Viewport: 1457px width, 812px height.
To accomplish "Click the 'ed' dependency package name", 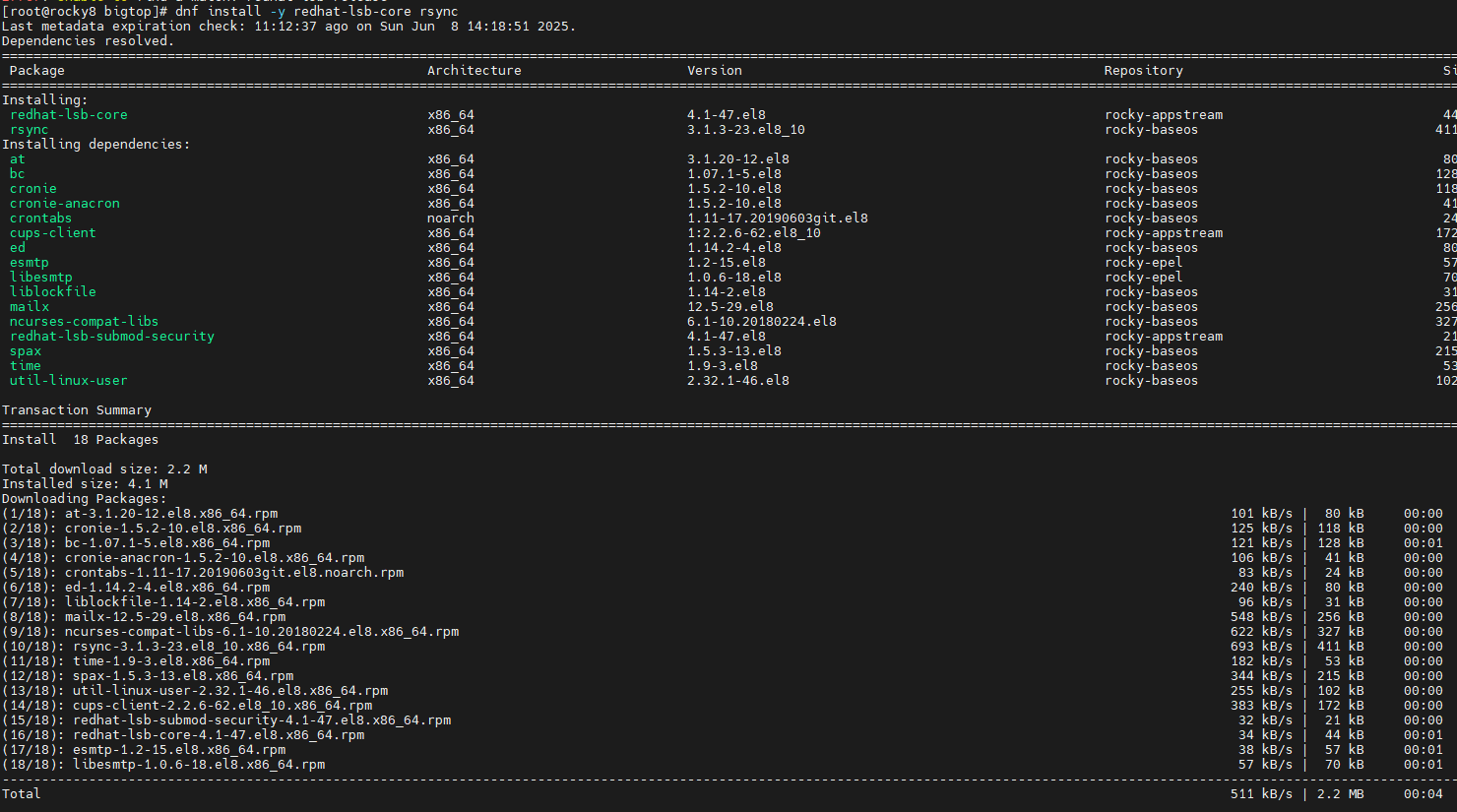I will [x=18, y=248].
